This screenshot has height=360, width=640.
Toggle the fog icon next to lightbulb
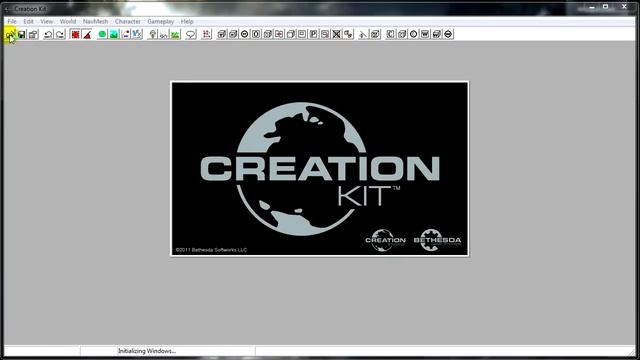[164, 34]
